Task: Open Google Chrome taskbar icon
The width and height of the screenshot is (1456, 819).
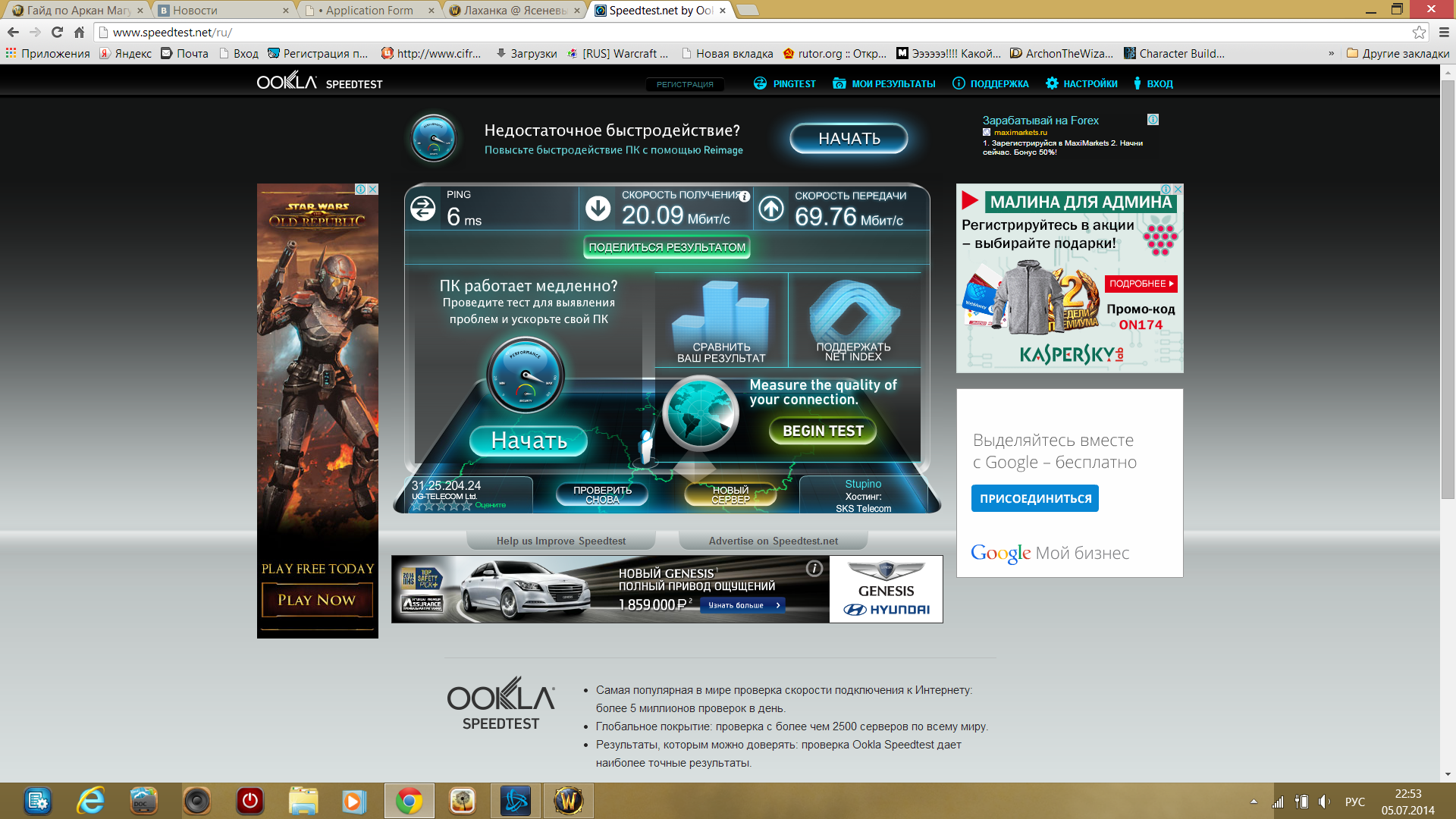Action: click(409, 801)
